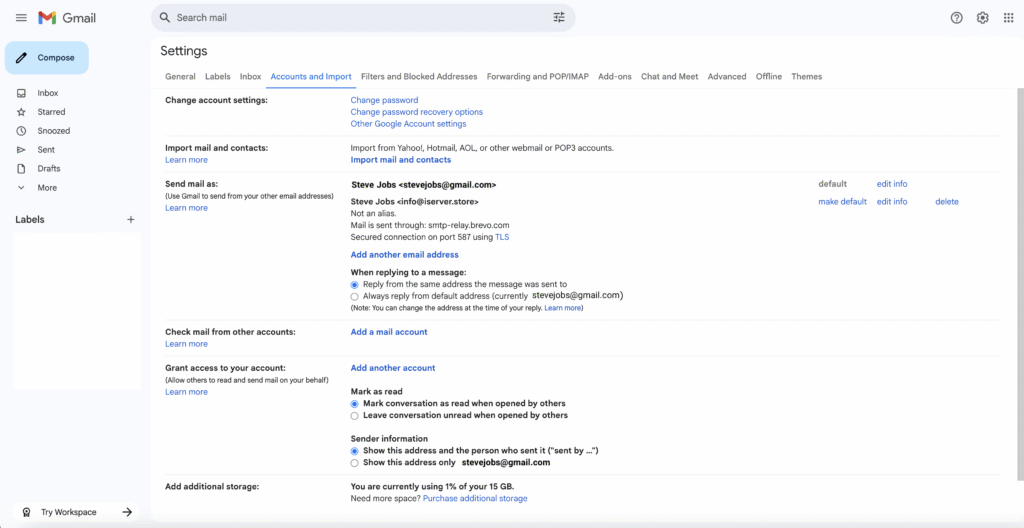This screenshot has height=528, width=1024.
Task: Open the Offline tab
Action: coord(769,76)
